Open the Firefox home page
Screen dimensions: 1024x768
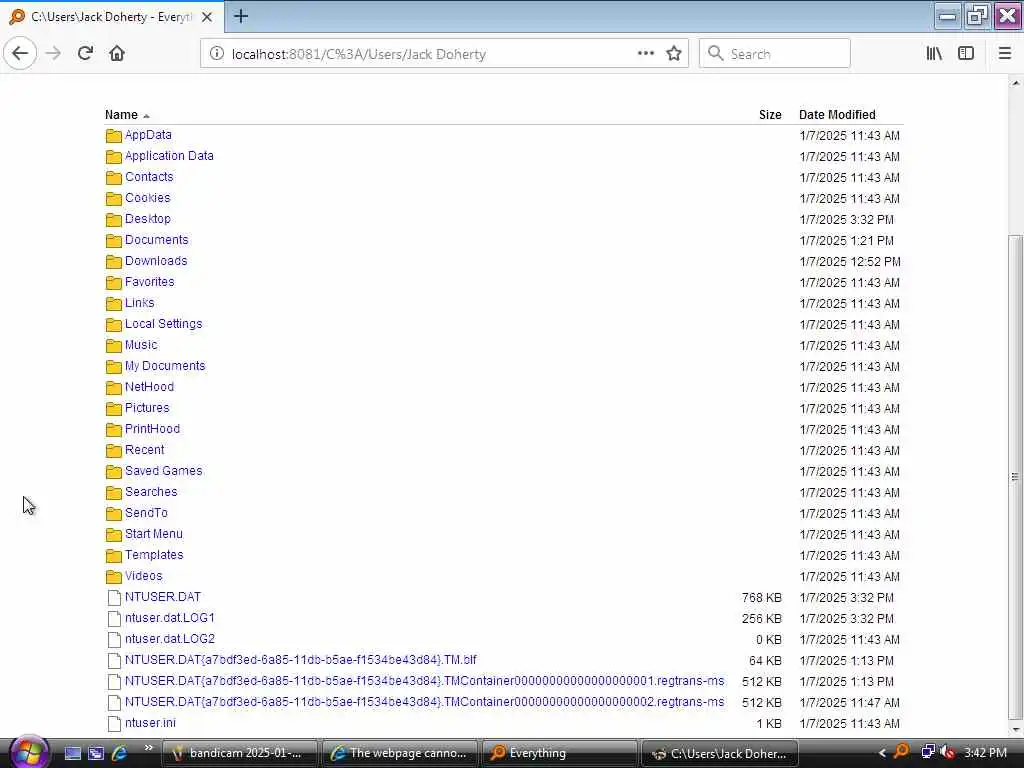click(x=117, y=54)
